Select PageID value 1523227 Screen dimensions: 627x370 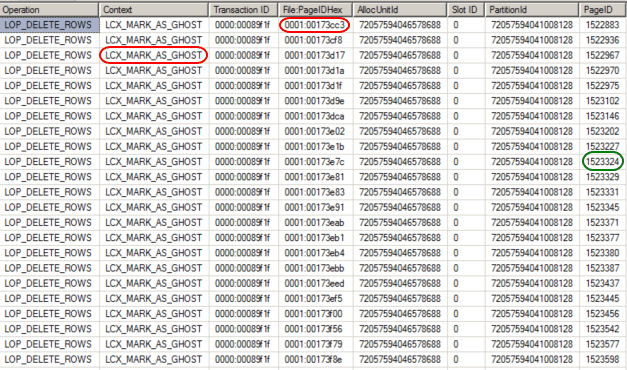click(603, 146)
